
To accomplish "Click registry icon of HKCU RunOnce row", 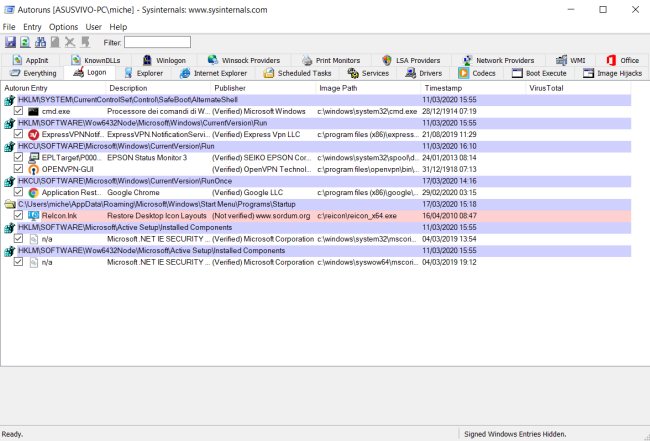I will point(10,181).
